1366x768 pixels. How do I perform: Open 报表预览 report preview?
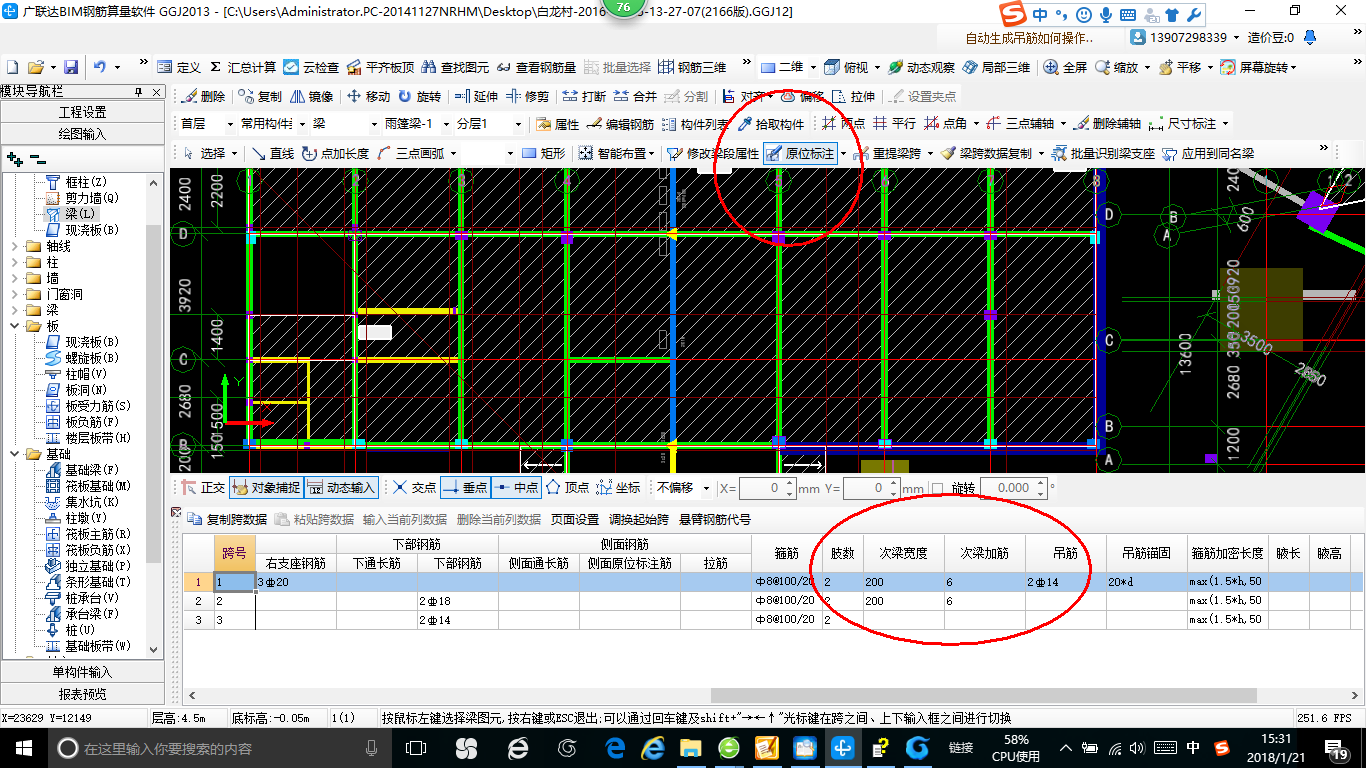[x=81, y=693]
